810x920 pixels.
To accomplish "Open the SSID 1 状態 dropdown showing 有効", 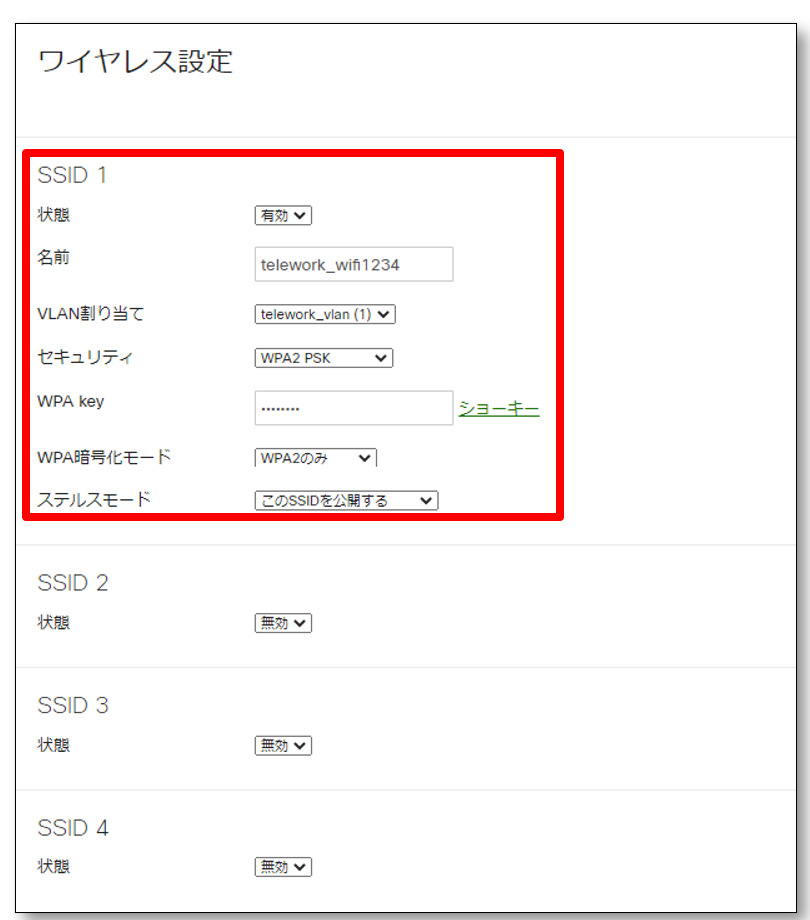I will pyautogui.click(x=283, y=215).
